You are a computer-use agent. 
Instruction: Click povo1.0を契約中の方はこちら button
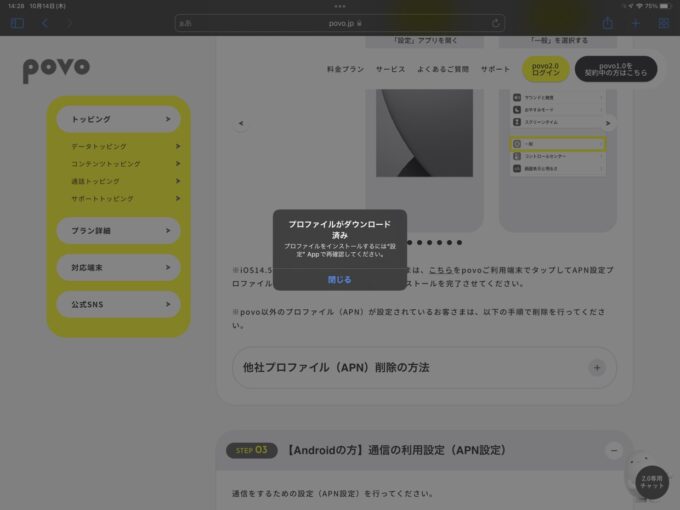click(x=616, y=69)
